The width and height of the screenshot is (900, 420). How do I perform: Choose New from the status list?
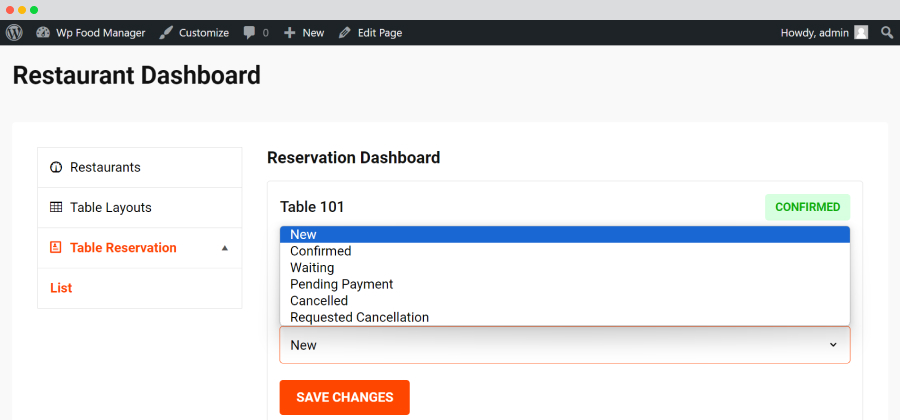[565, 234]
